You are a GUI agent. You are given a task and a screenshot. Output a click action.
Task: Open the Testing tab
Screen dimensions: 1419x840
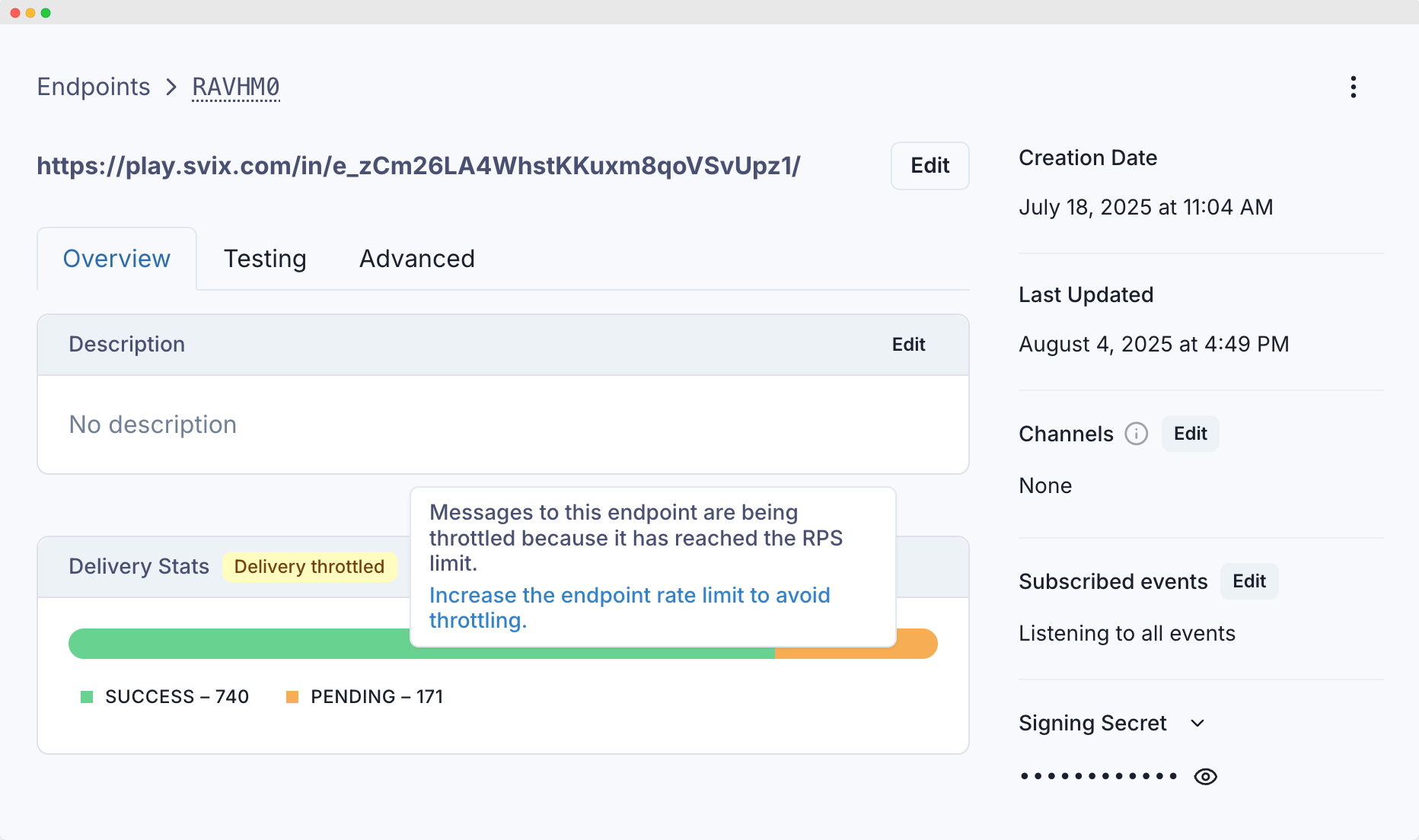265,259
